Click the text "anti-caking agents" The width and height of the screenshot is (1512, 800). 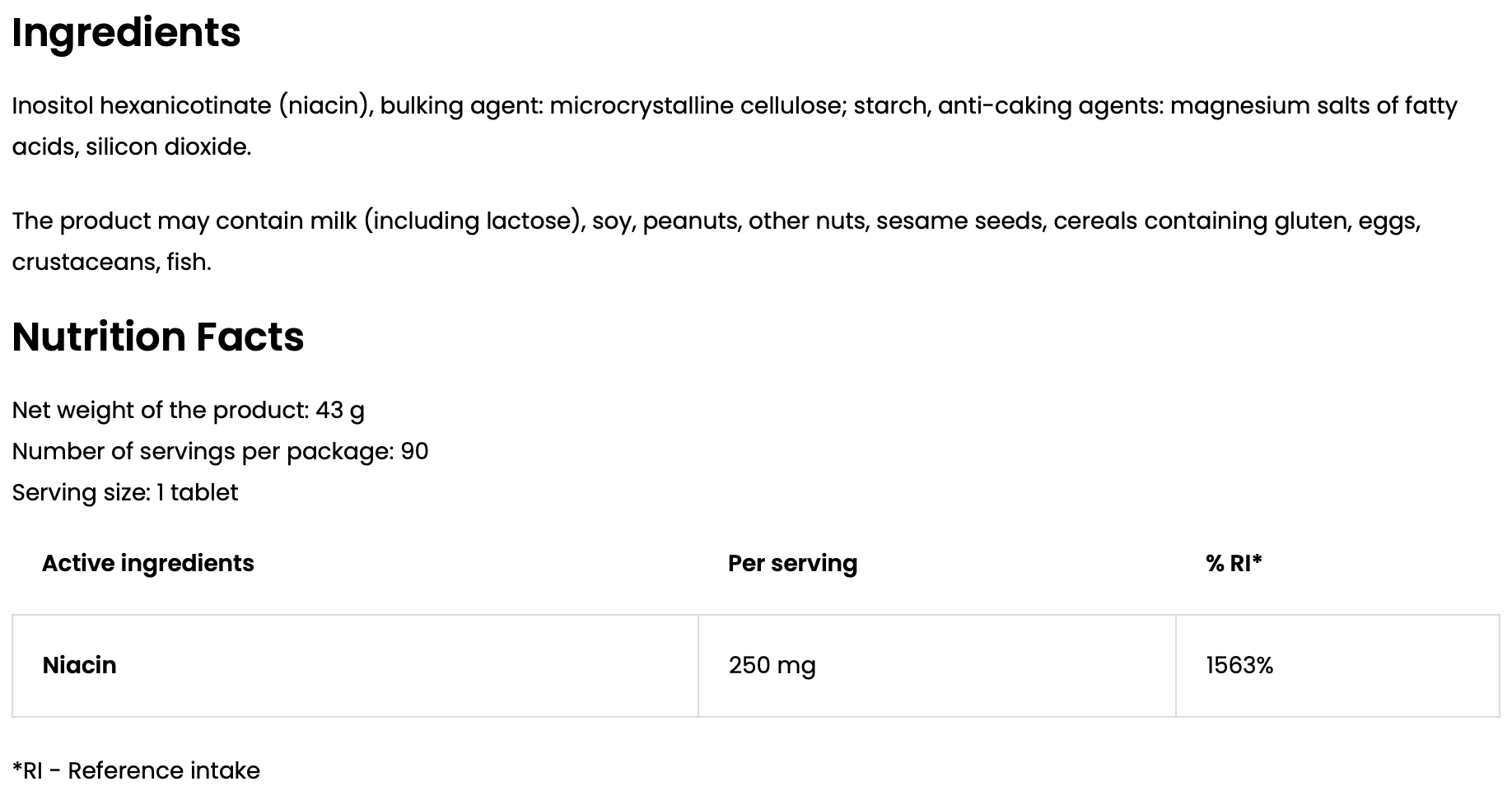(1049, 106)
